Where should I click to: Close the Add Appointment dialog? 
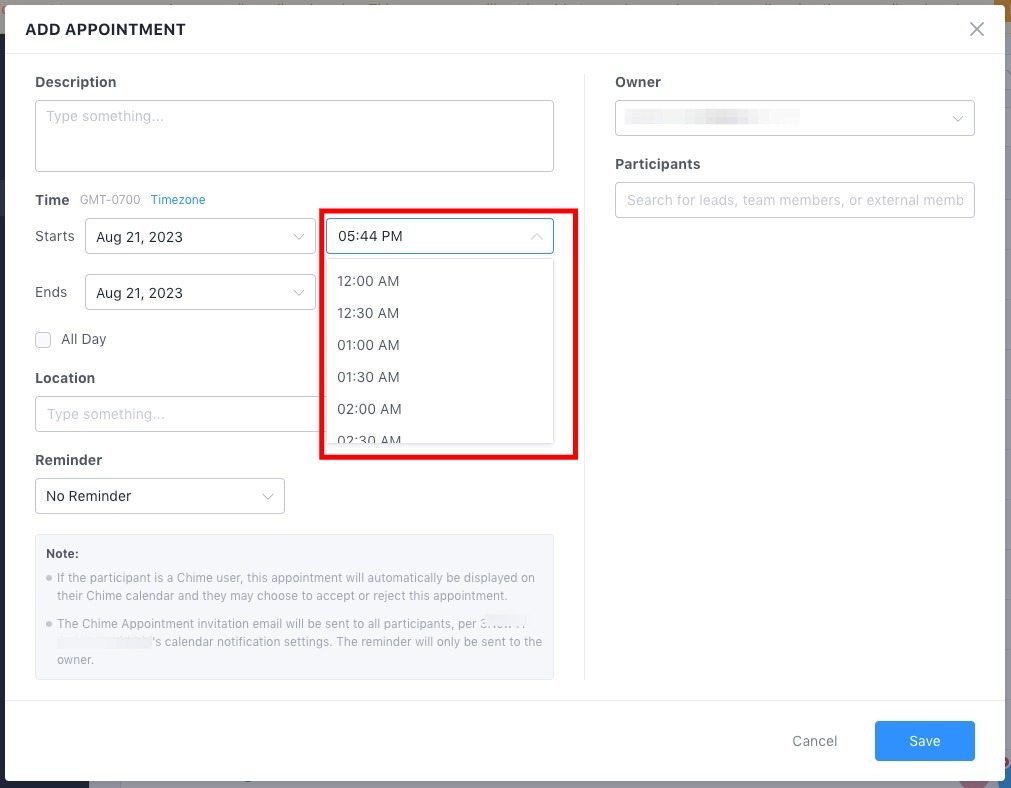pos(977,29)
